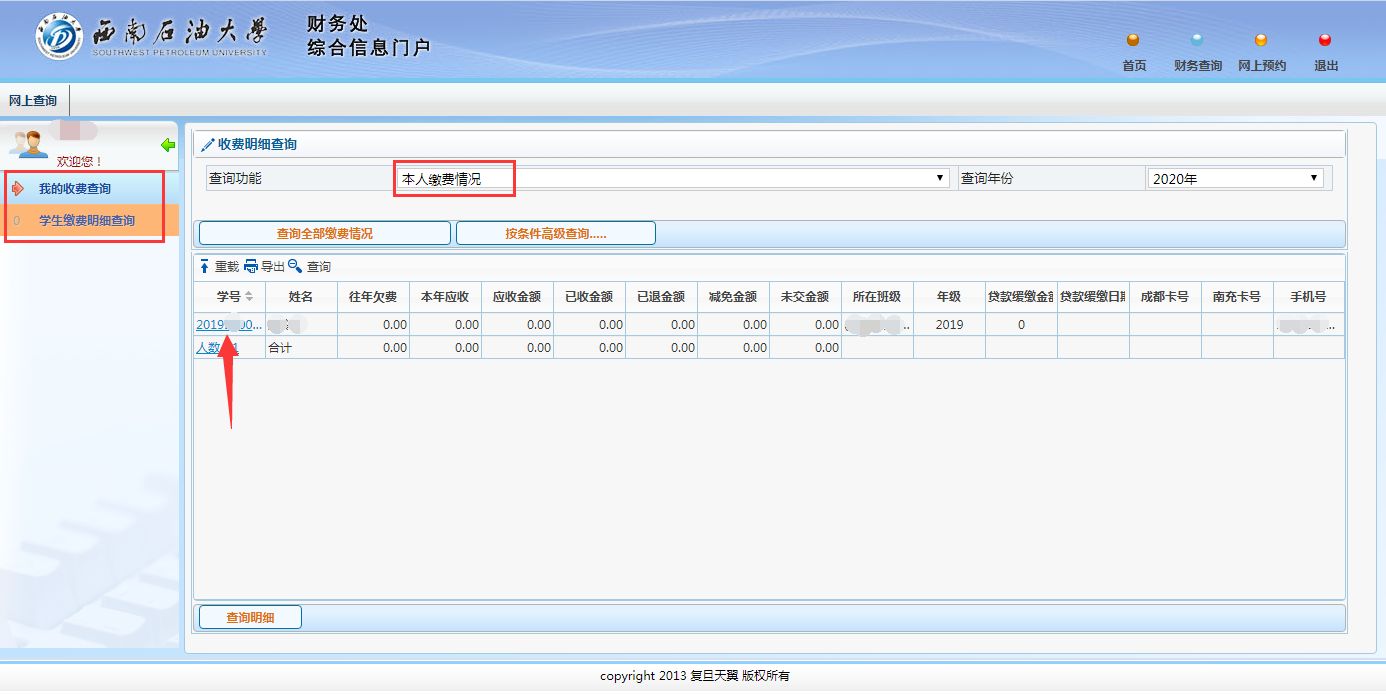
Task: Open the student ID link starting with 2019
Action: click(x=228, y=325)
